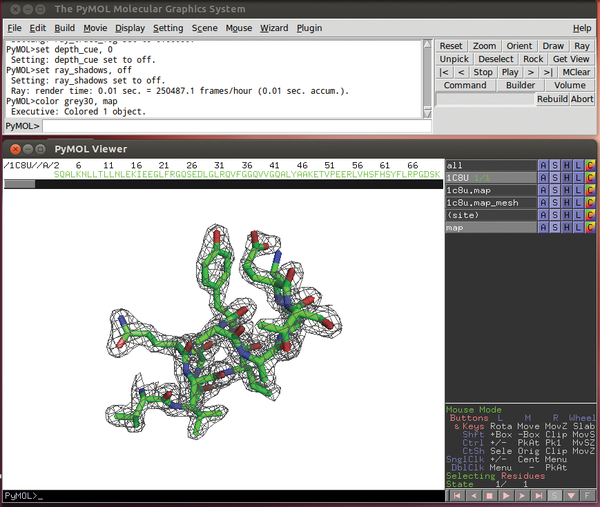600x507 pixels.
Task: Open the Setting menu
Action: tap(168, 28)
